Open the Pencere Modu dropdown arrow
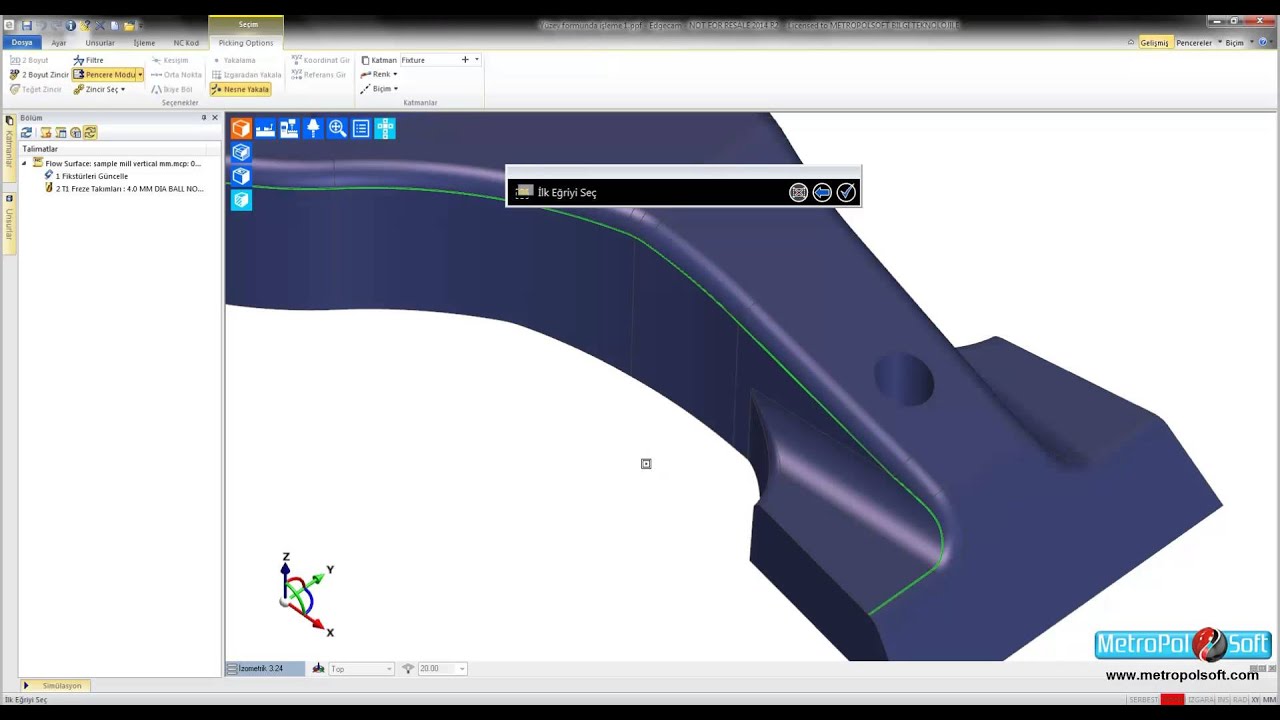 point(140,75)
